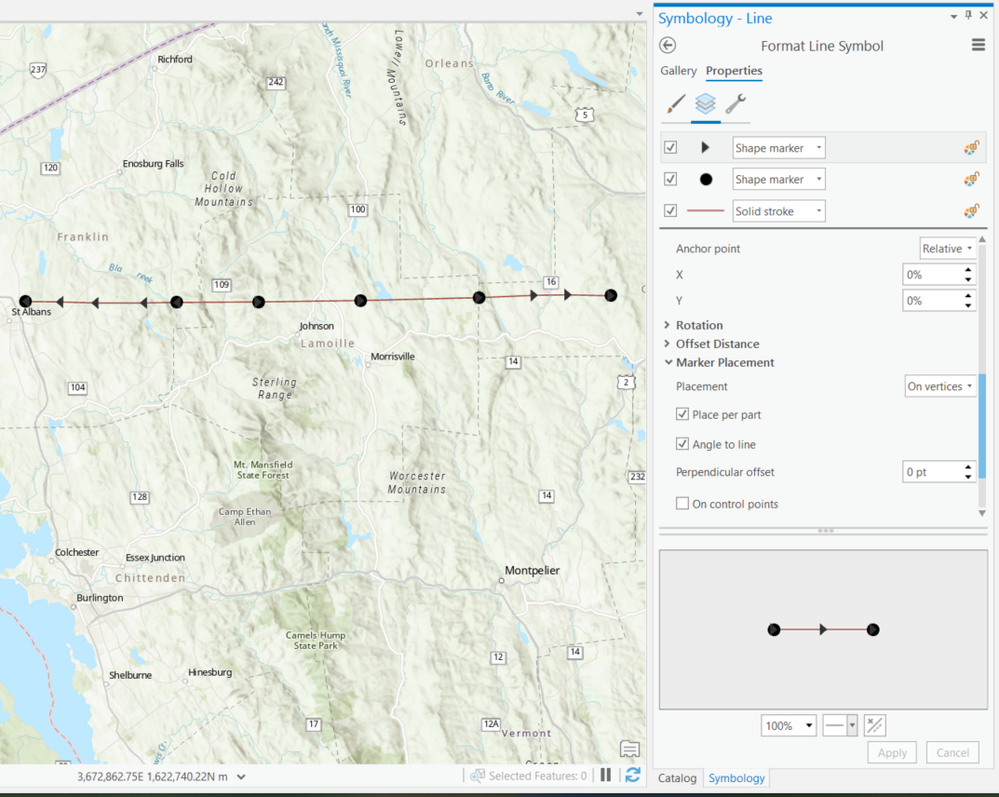Screen dimensions: 999x797
Task: Click the X anchor point value field
Action: point(933,275)
